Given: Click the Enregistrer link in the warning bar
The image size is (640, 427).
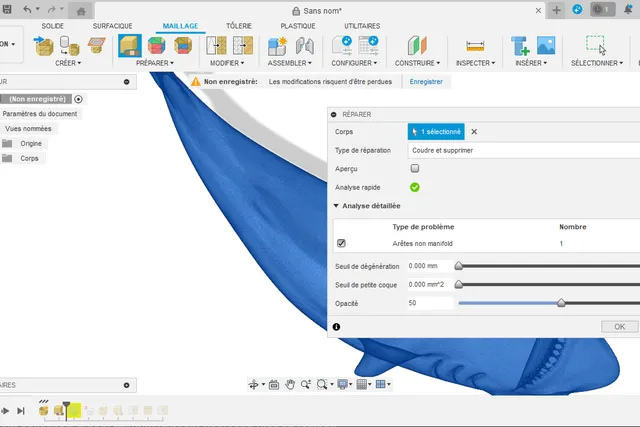Looking at the screenshot, I should click(x=426, y=82).
